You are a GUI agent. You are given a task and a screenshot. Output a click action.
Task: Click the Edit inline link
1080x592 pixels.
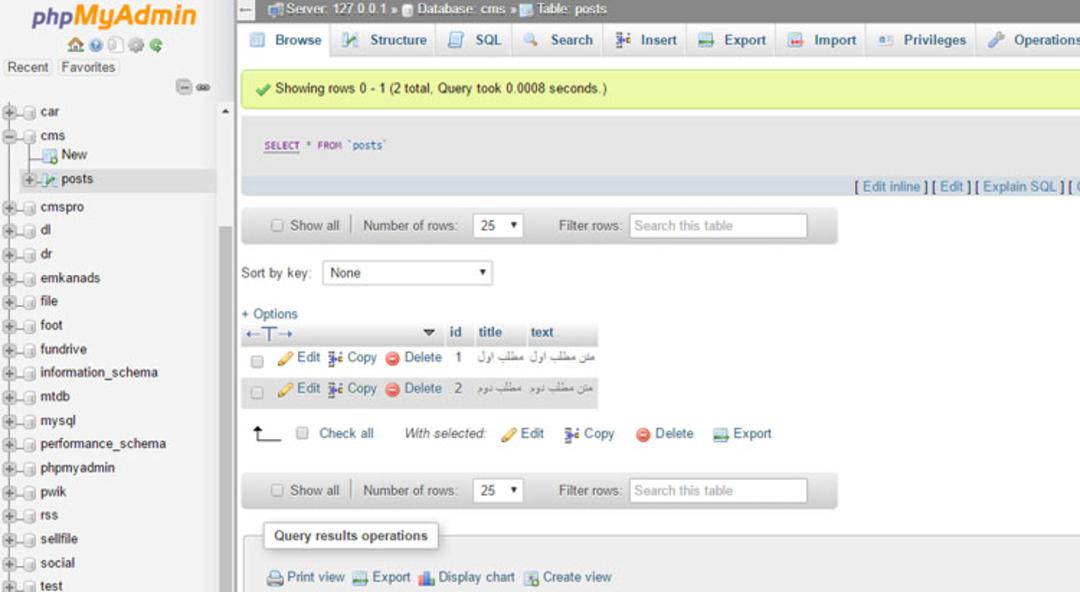[x=891, y=187]
